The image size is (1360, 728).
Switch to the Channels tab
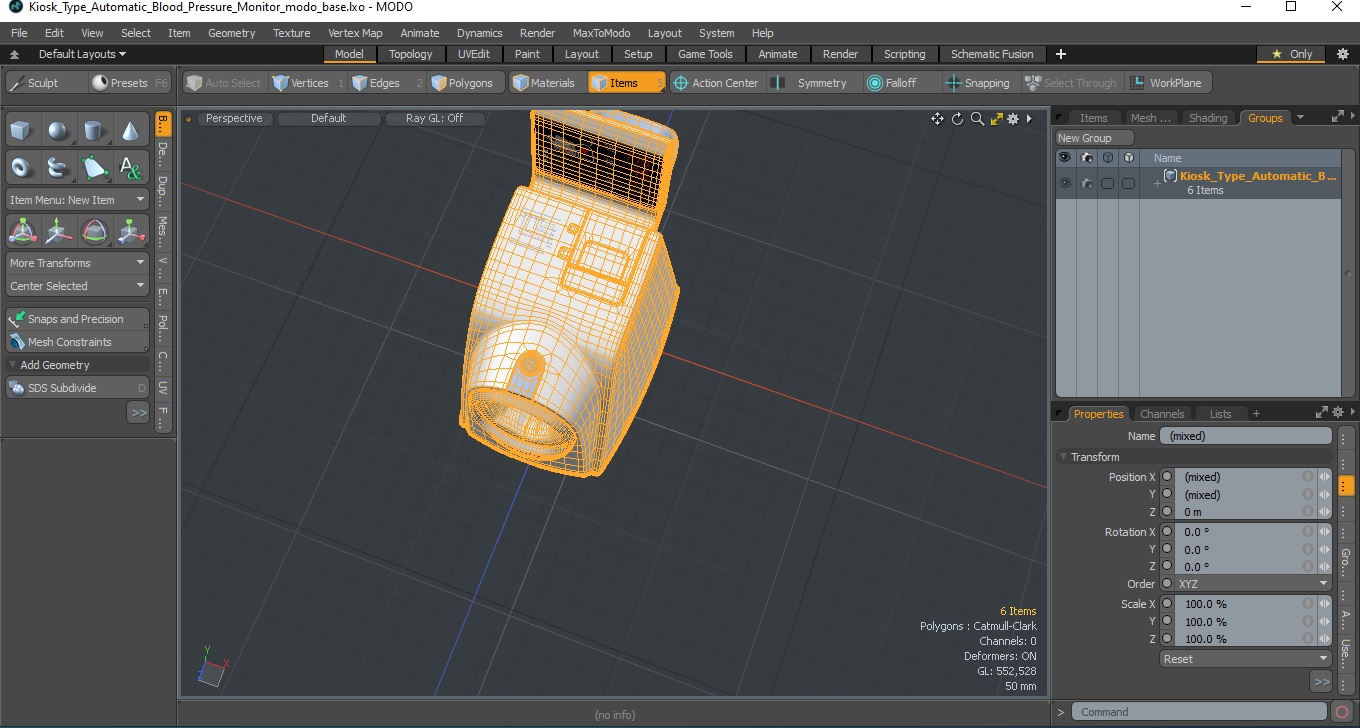1162,413
